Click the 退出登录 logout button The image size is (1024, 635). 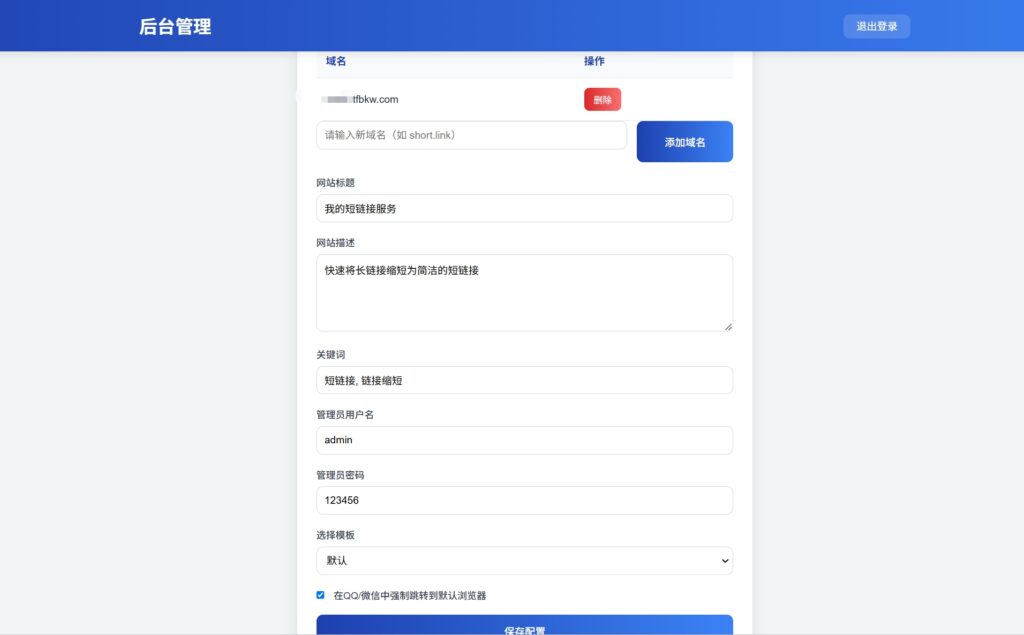point(876,26)
